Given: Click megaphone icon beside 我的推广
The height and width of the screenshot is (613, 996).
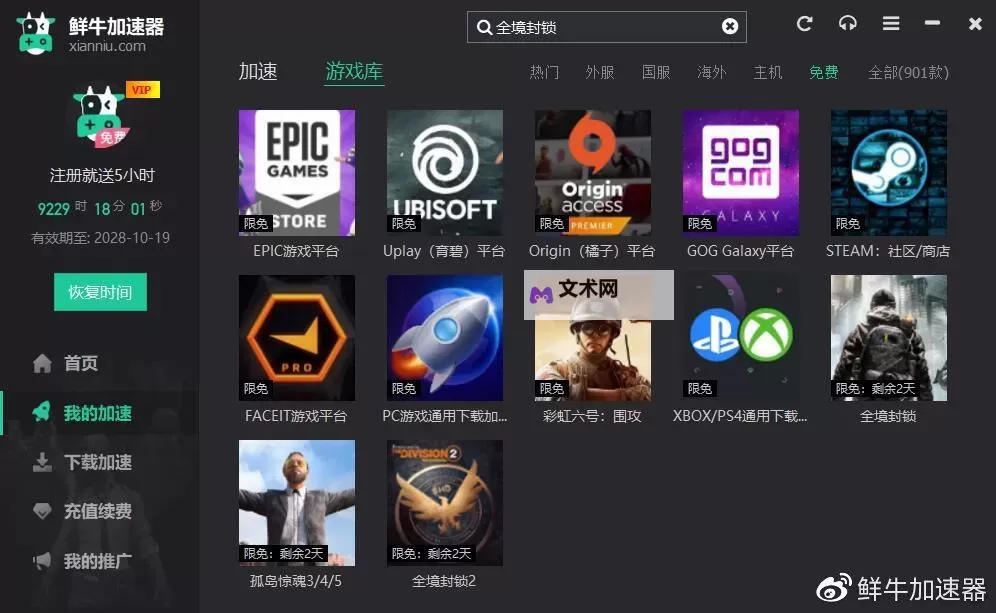Looking at the screenshot, I should click(42, 561).
